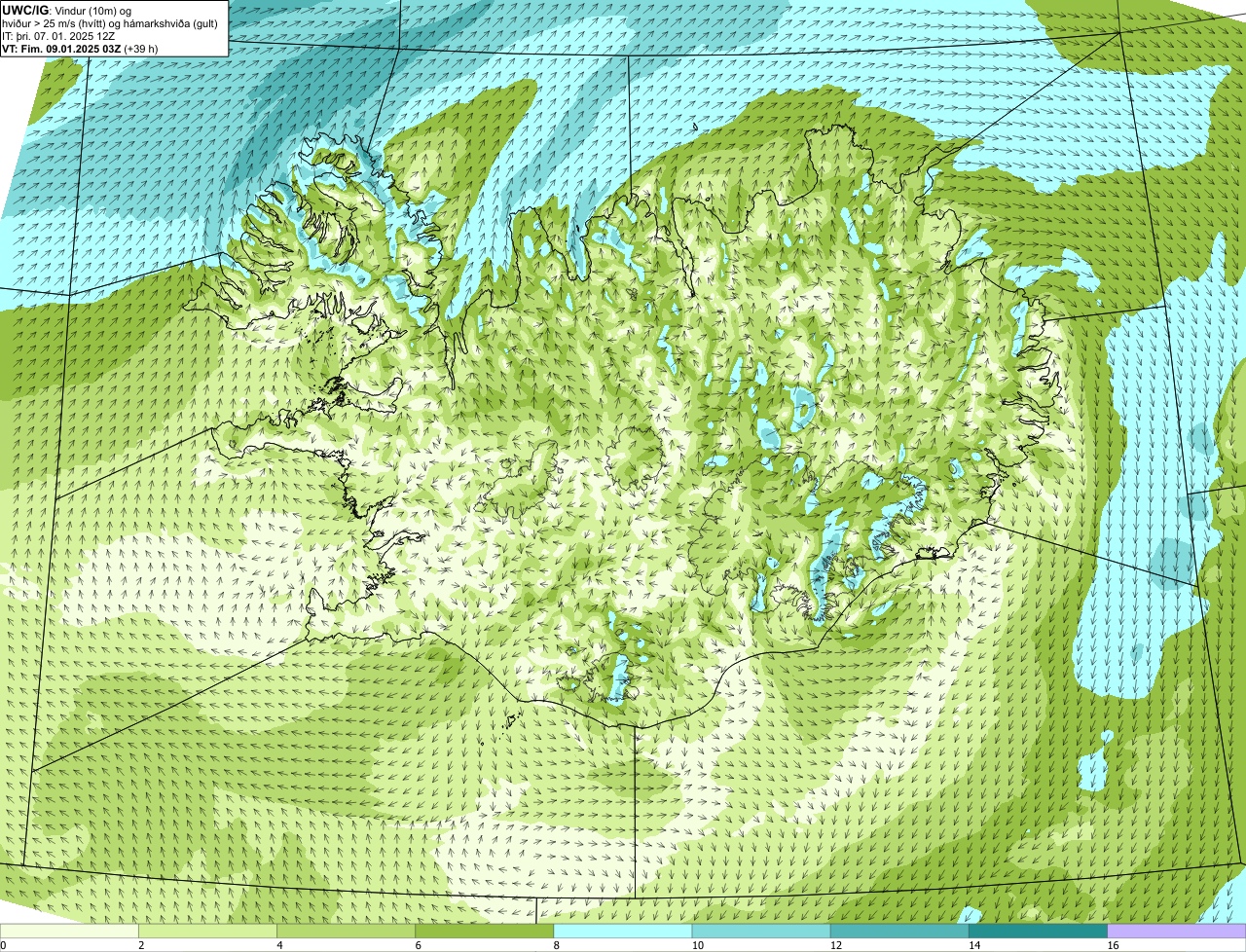Pick the 10–12 m/s turquoise band
Image resolution: width=1246 pixels, height=952 pixels.
click(x=761, y=931)
